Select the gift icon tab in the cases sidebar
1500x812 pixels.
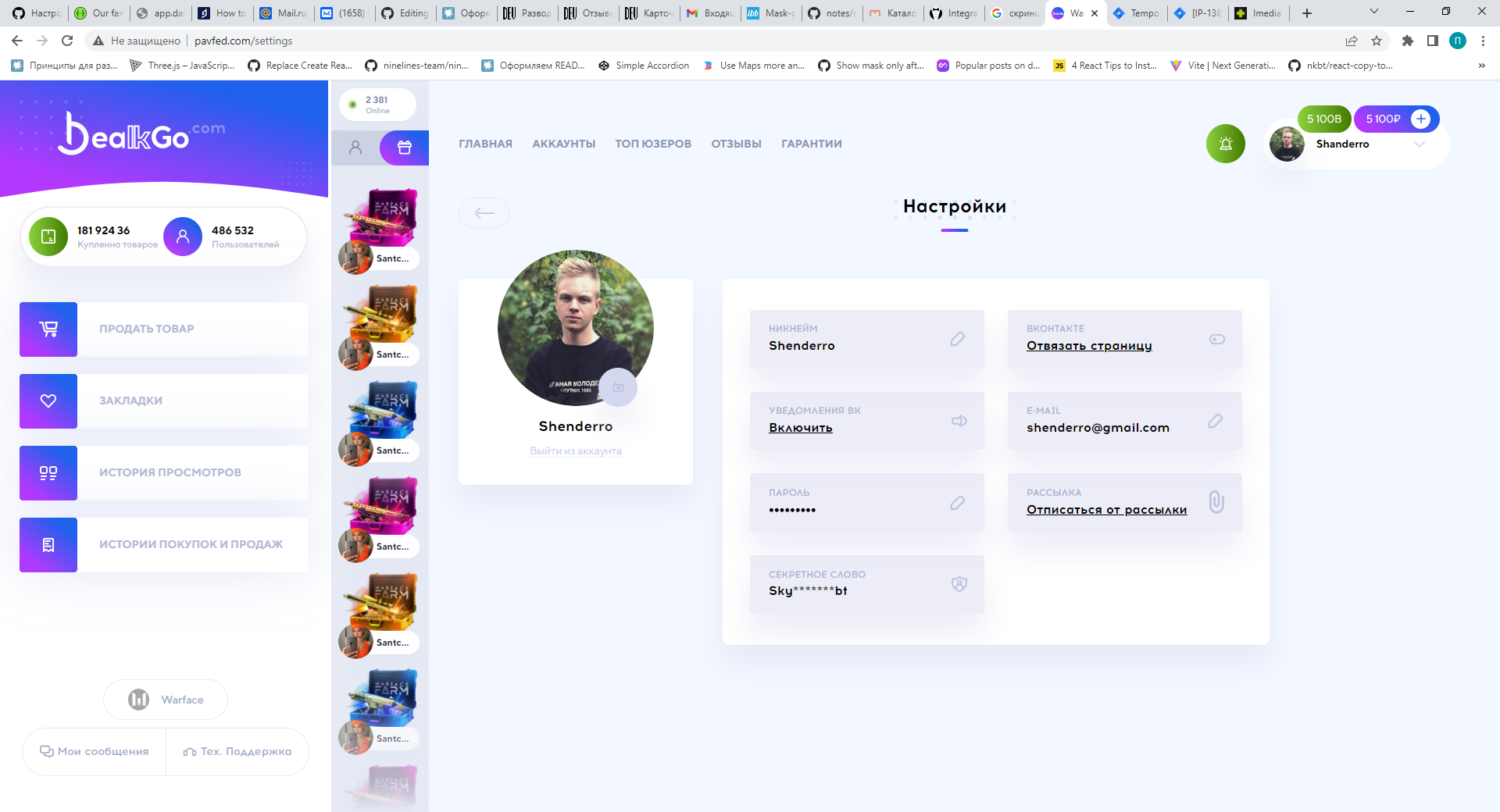click(404, 148)
